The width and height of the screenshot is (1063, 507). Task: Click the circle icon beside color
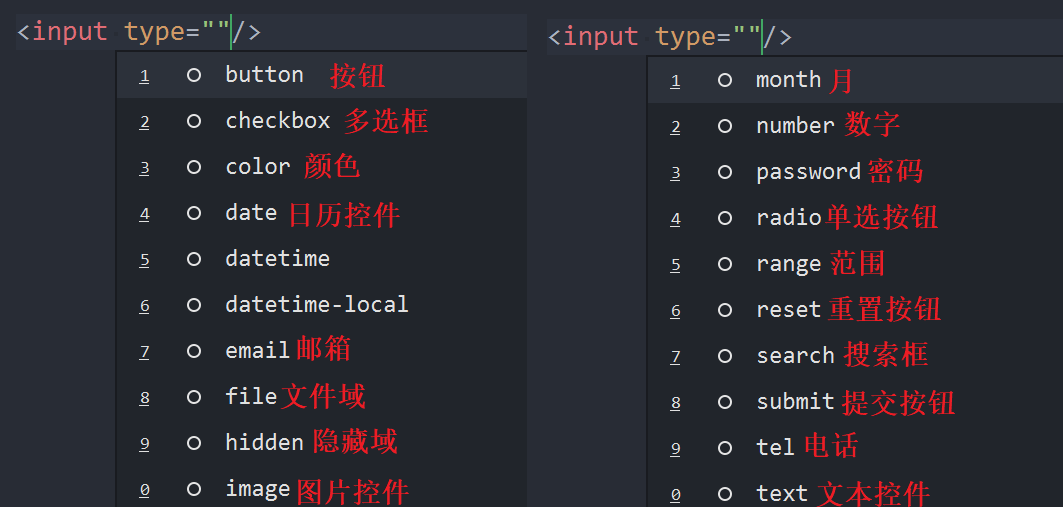(194, 167)
